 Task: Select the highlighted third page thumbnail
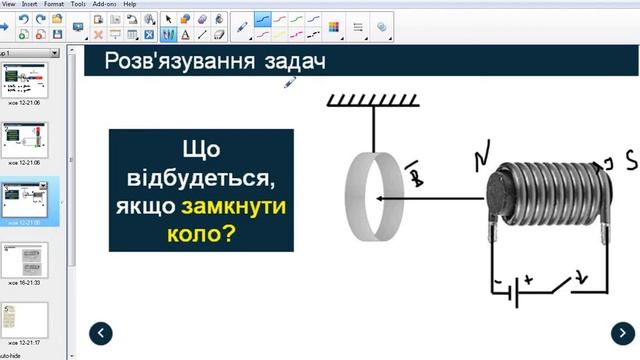(x=24, y=200)
